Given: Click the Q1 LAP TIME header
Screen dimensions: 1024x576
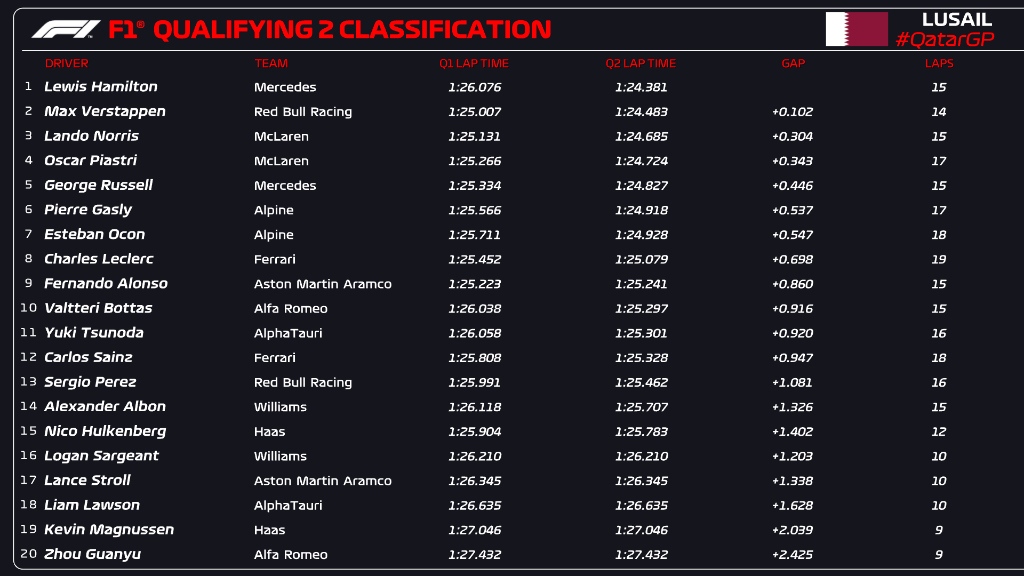Looking at the screenshot, I should tap(474, 63).
